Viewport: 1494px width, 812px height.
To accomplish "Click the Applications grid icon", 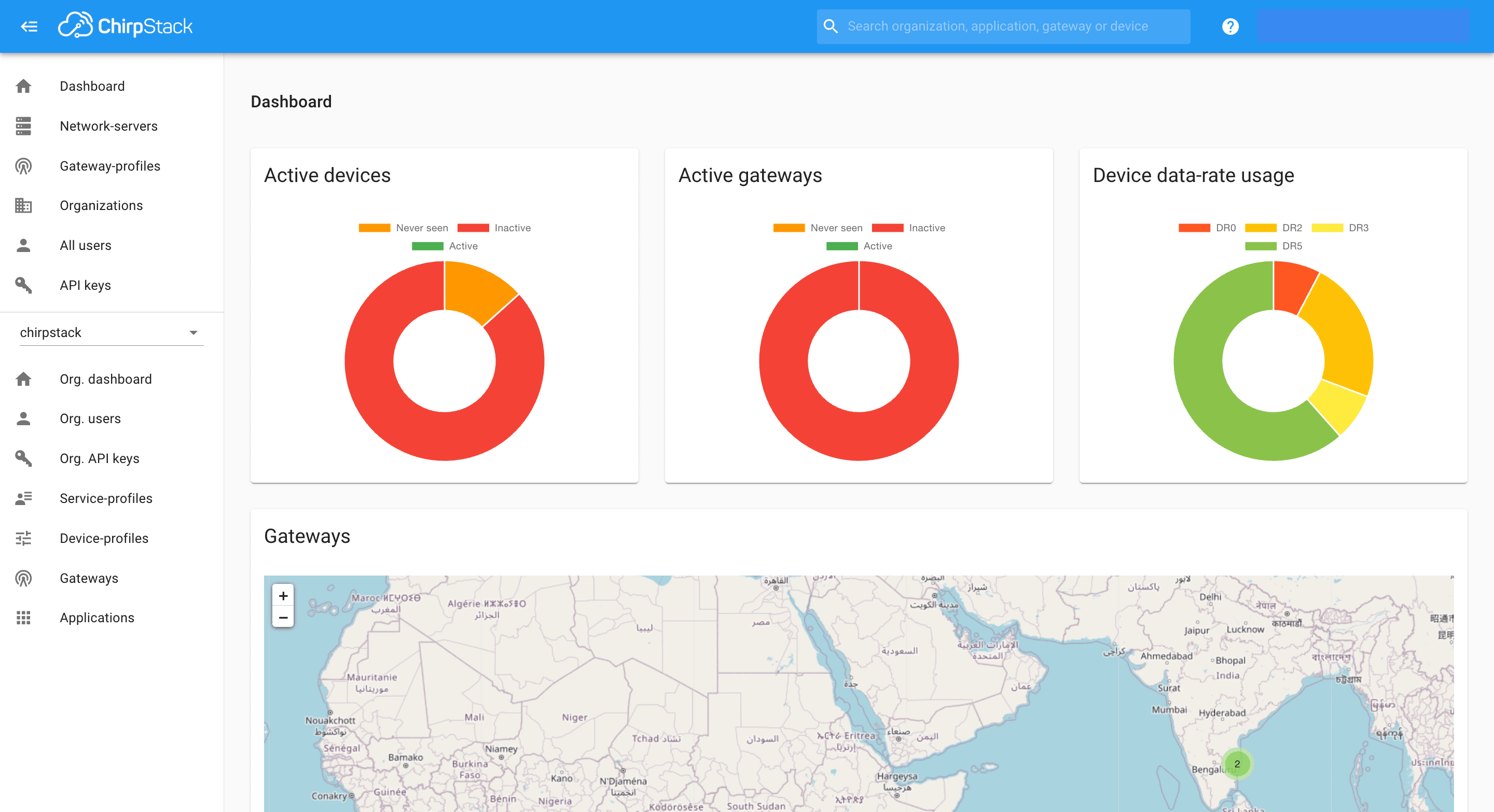I will coord(24,618).
